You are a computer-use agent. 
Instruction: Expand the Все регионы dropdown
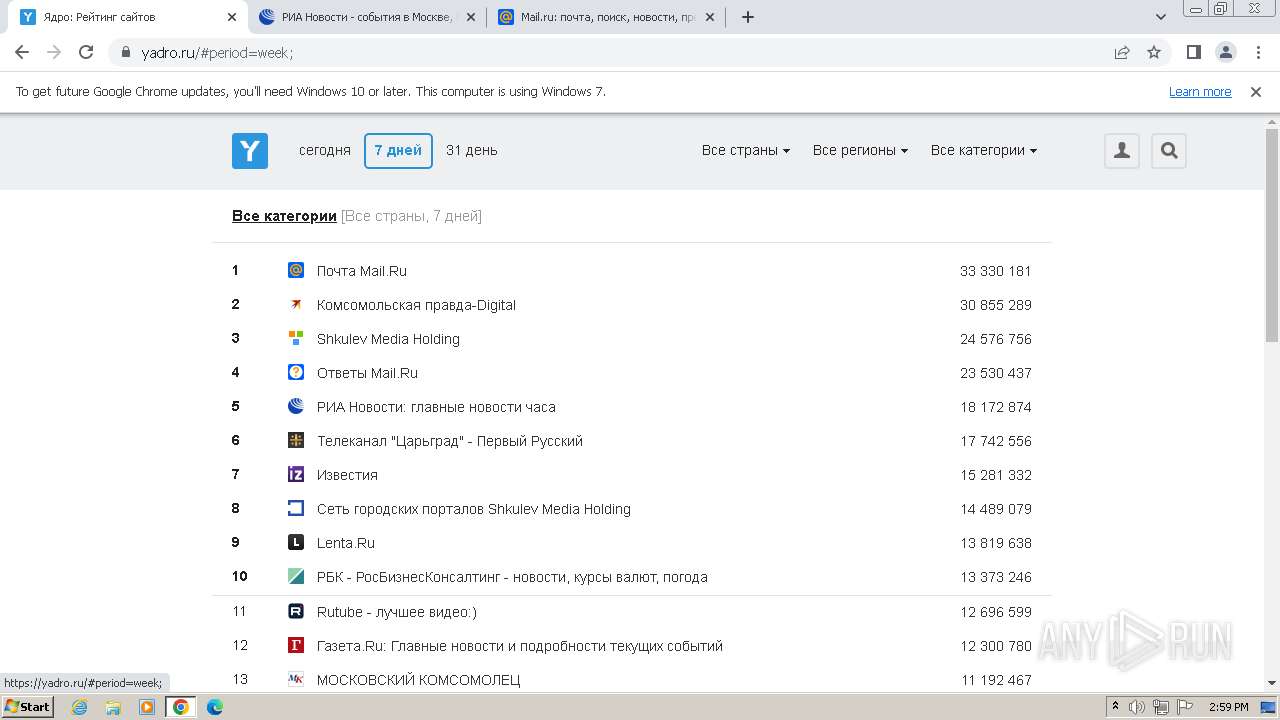[860, 150]
